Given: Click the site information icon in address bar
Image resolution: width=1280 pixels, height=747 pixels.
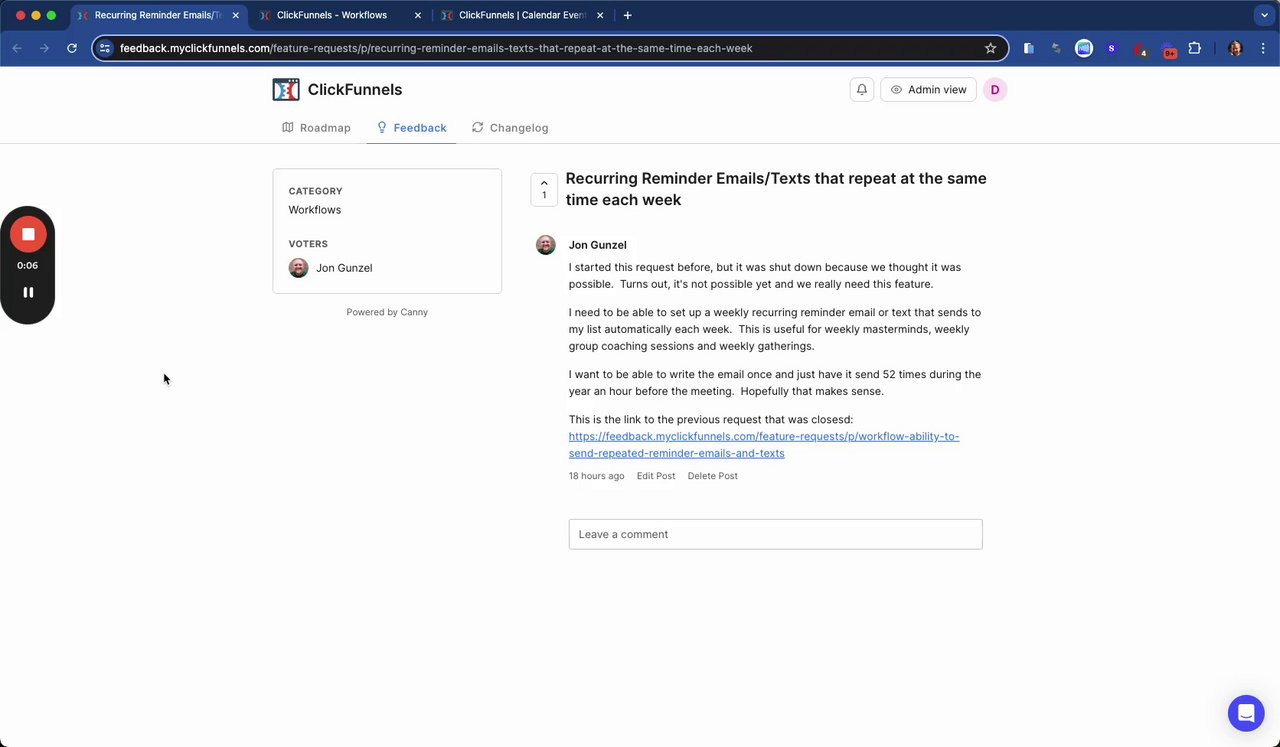Looking at the screenshot, I should pyautogui.click(x=105, y=48).
